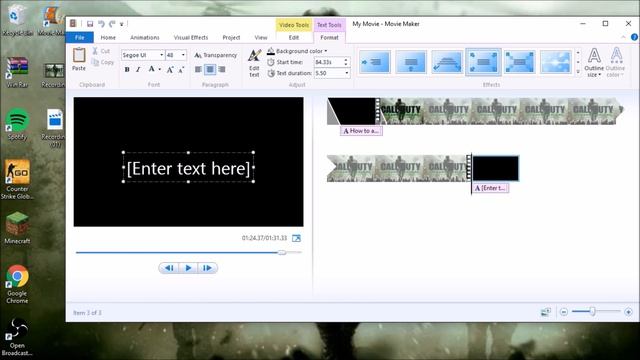Select the '[Enter t...' caption item

point(490,188)
